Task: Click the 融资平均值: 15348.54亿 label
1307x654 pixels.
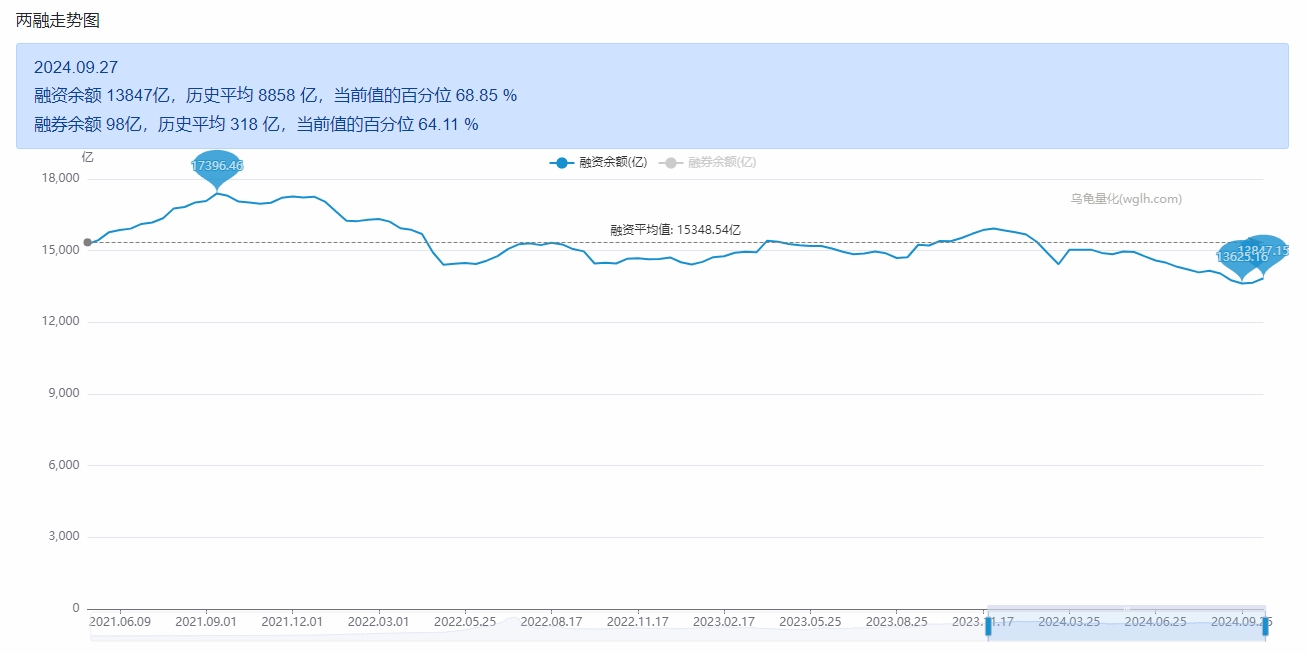Action: click(x=675, y=230)
